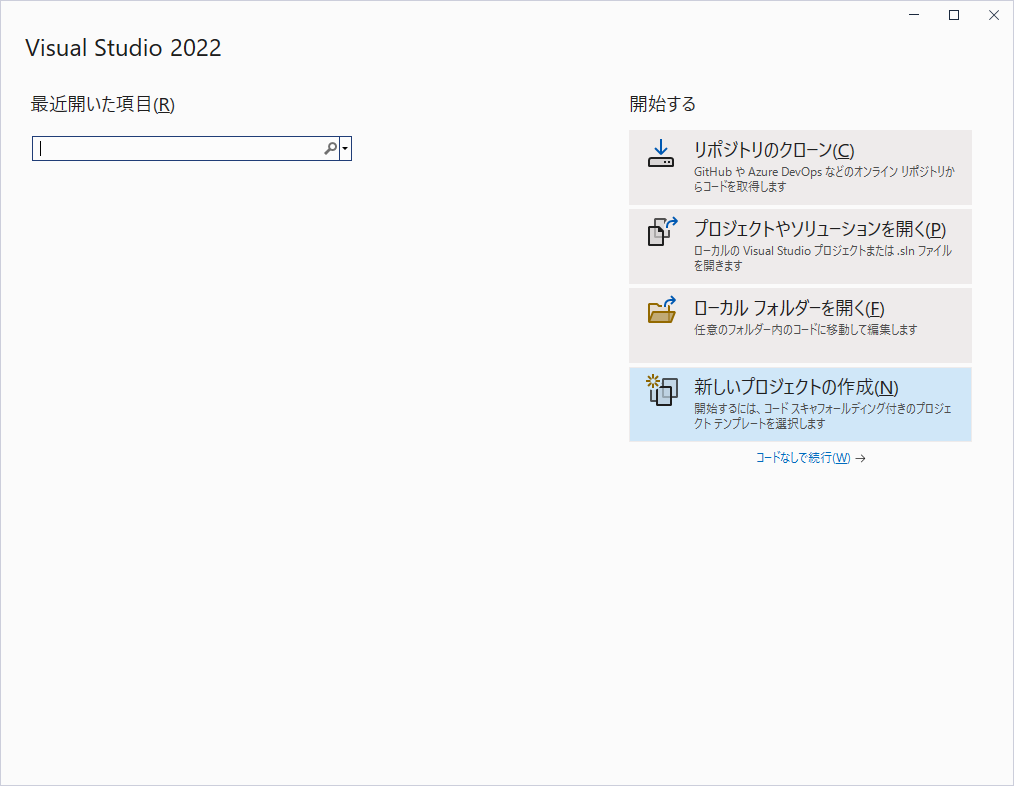Click the 任意のフォルダー description text
The image size is (1014, 786).
tap(805, 329)
